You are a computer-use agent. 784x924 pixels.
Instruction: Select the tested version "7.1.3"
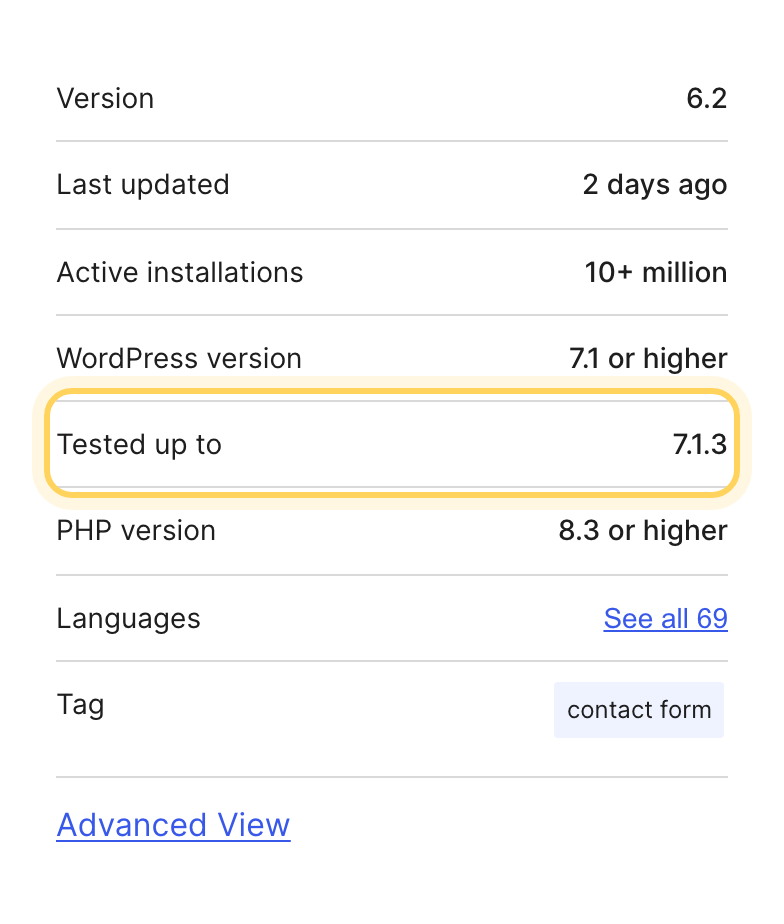click(700, 444)
